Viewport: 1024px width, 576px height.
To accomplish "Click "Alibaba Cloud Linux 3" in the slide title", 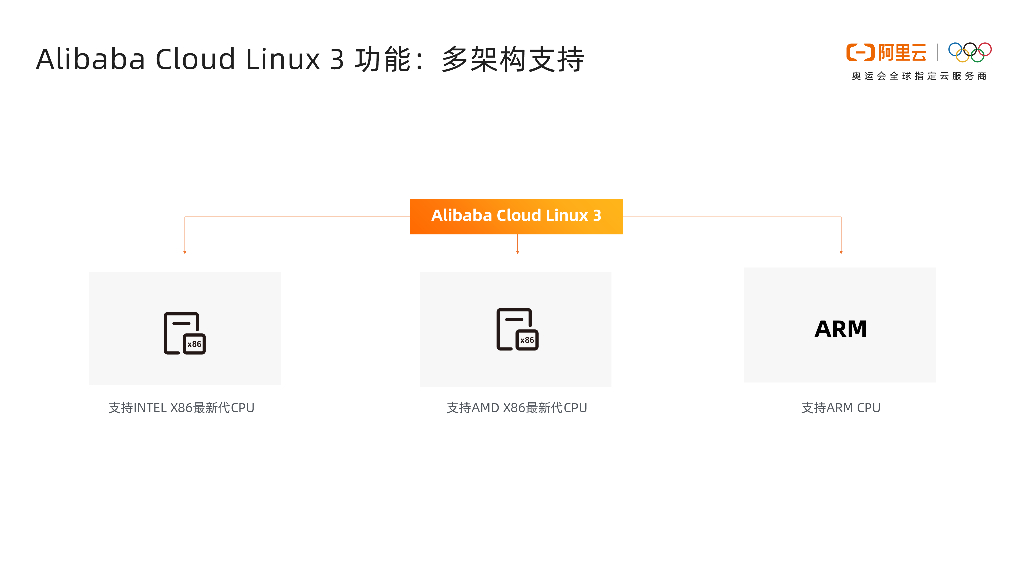I will coord(191,59).
